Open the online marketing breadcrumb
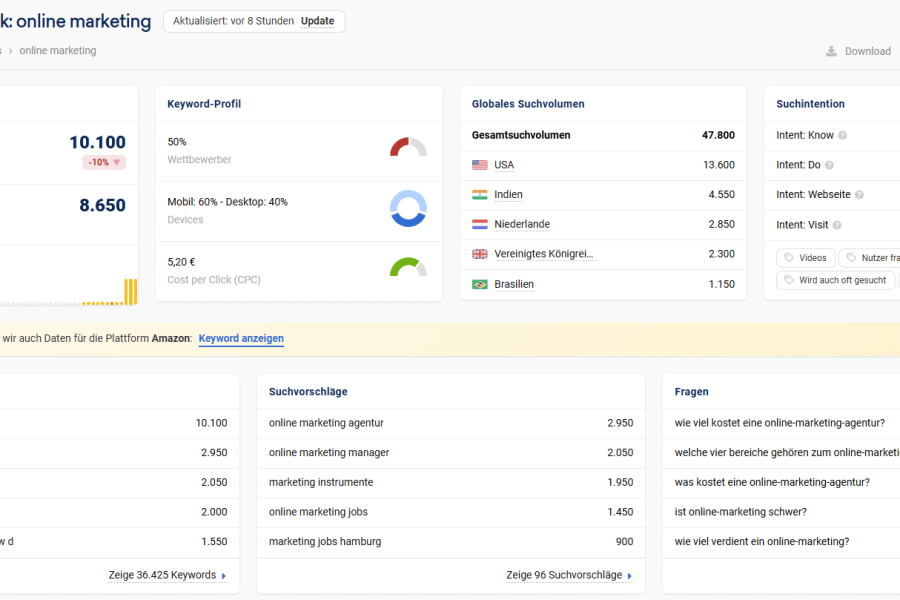This screenshot has width=900, height=600. [58, 51]
